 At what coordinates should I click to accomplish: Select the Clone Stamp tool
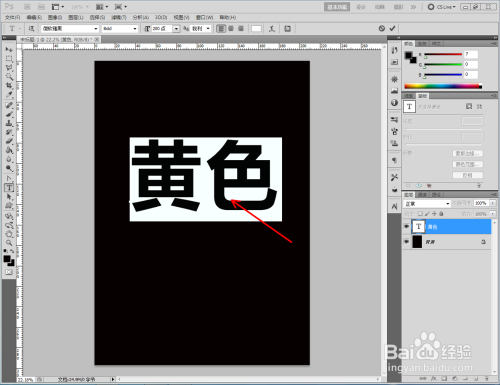point(9,123)
